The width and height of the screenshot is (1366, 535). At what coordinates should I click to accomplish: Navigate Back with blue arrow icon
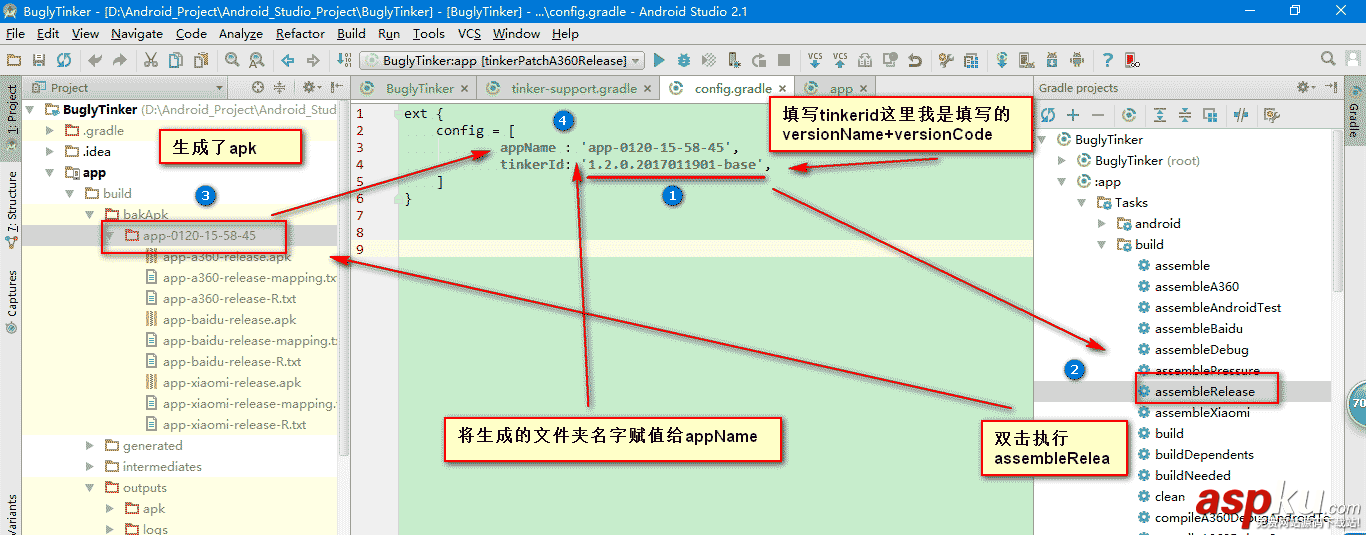click(x=287, y=61)
